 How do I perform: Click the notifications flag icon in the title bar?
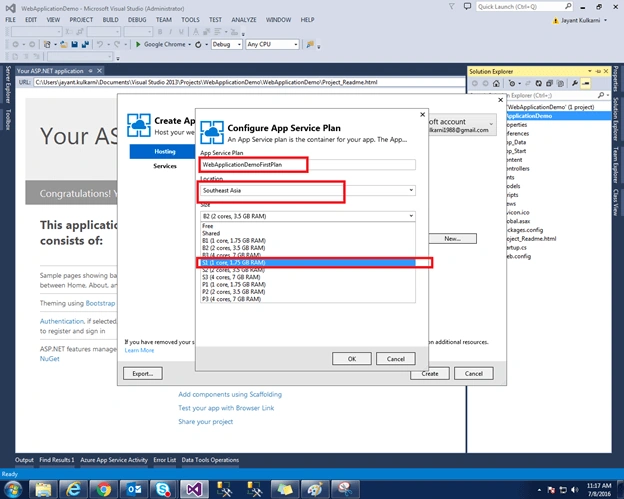point(451,7)
